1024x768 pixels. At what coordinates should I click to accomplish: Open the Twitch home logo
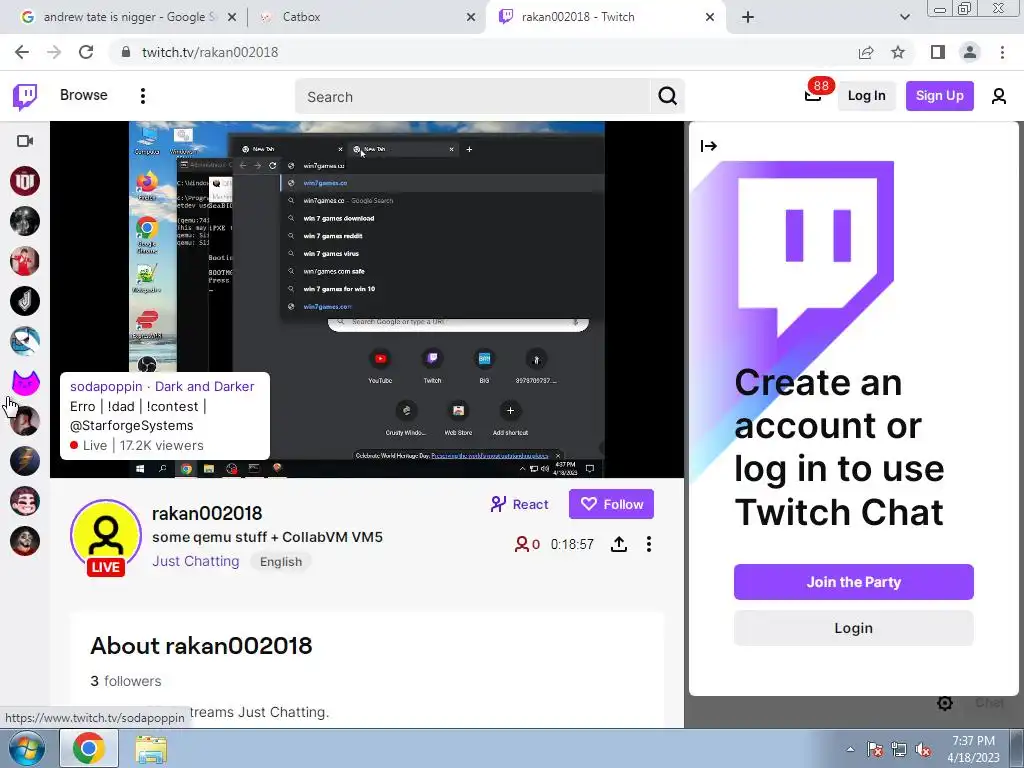pos(25,97)
